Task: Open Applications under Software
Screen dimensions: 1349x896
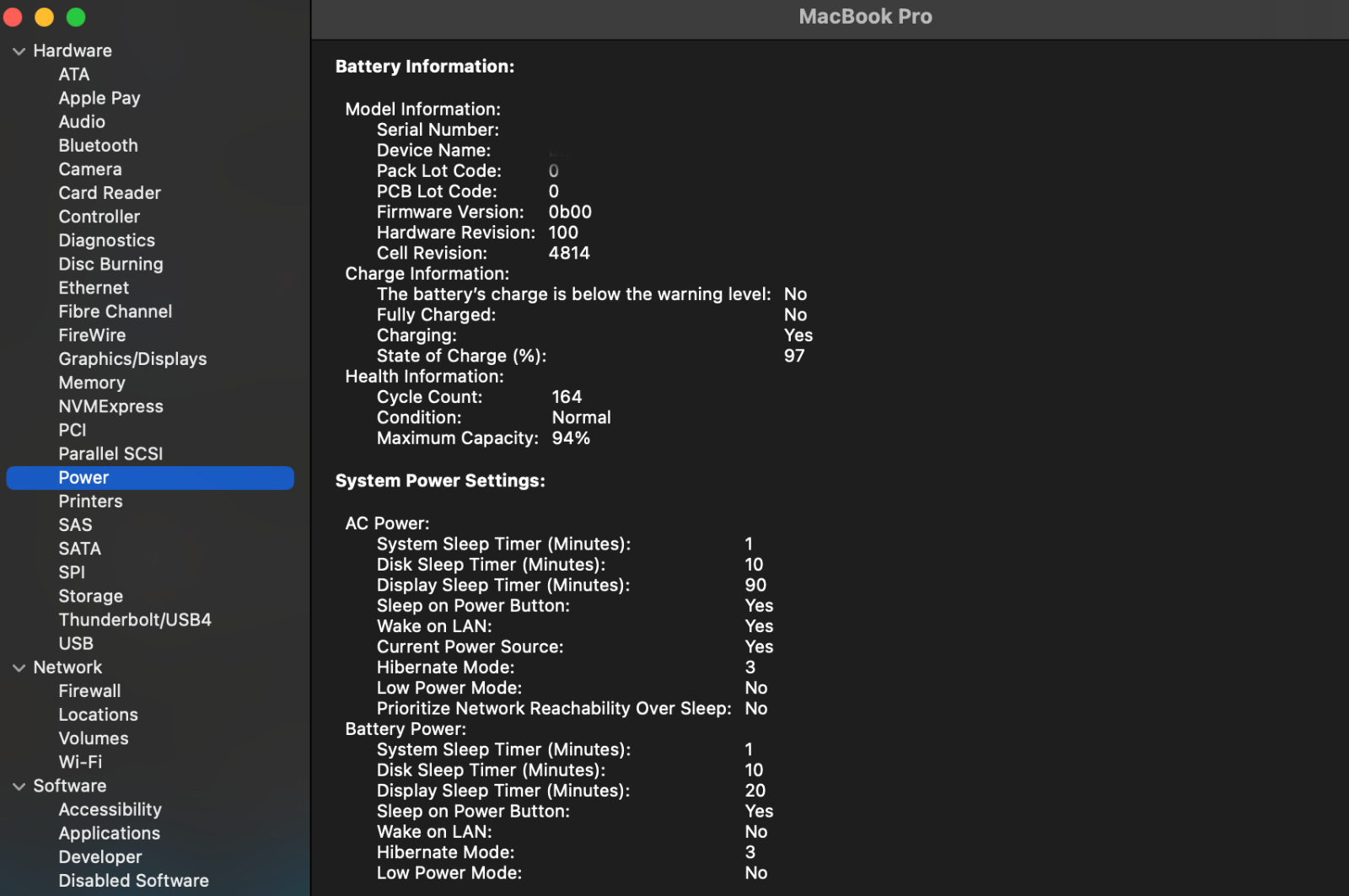Action: click(110, 833)
